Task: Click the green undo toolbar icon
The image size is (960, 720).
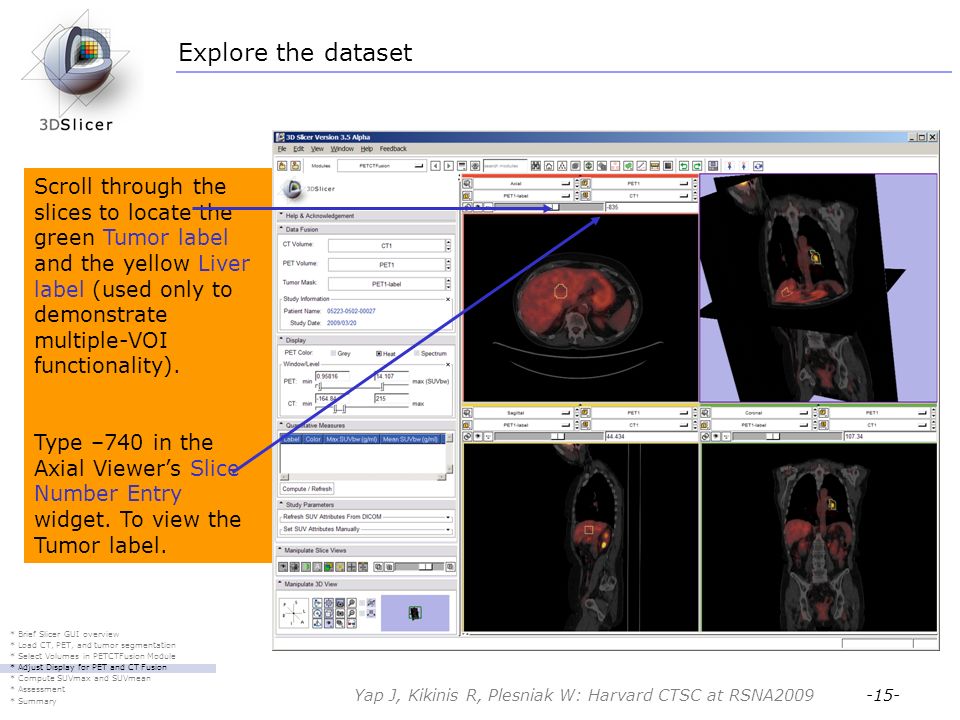Action: tap(684, 166)
